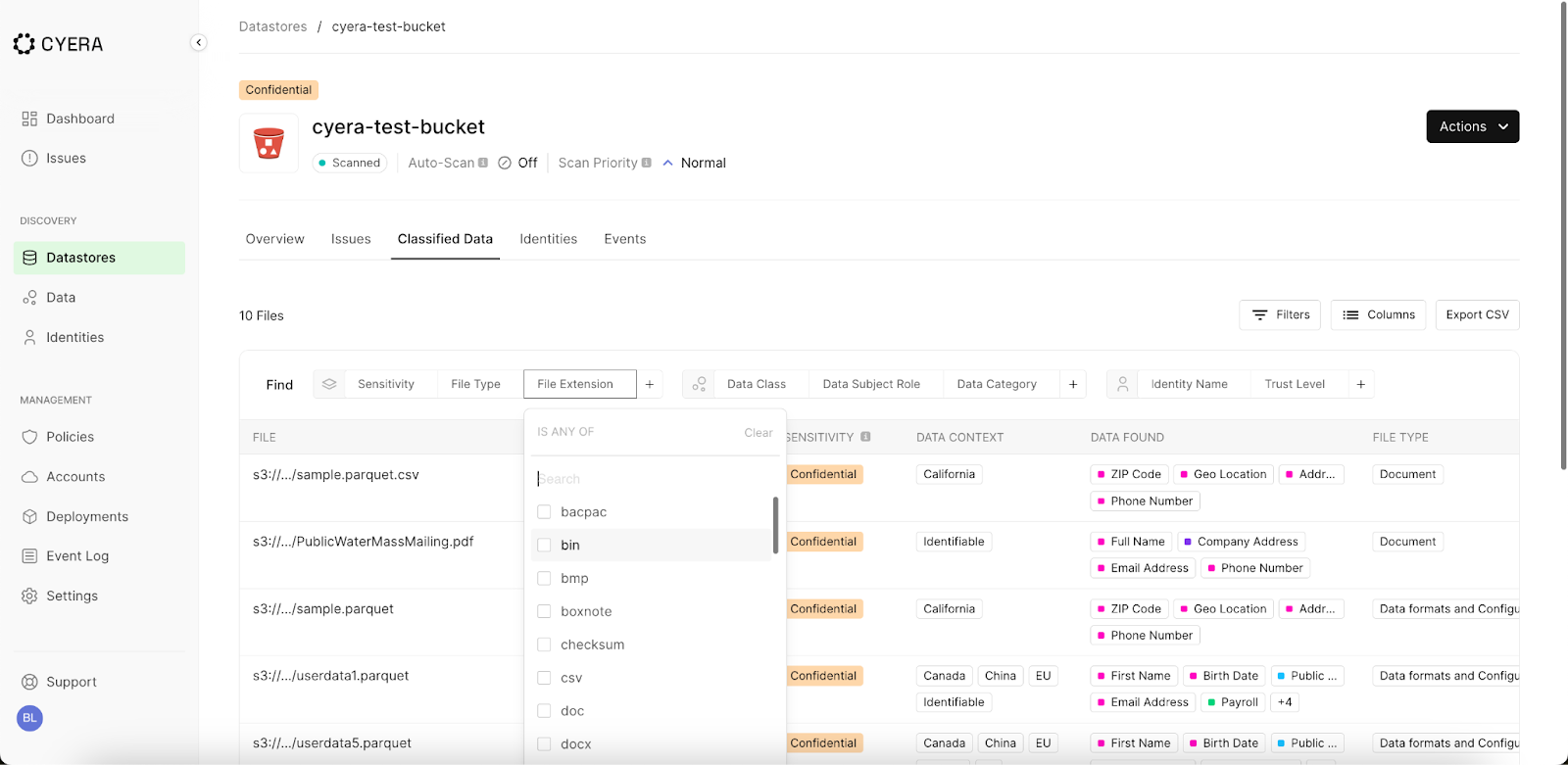Change Scan Priority from Normal

click(694, 163)
